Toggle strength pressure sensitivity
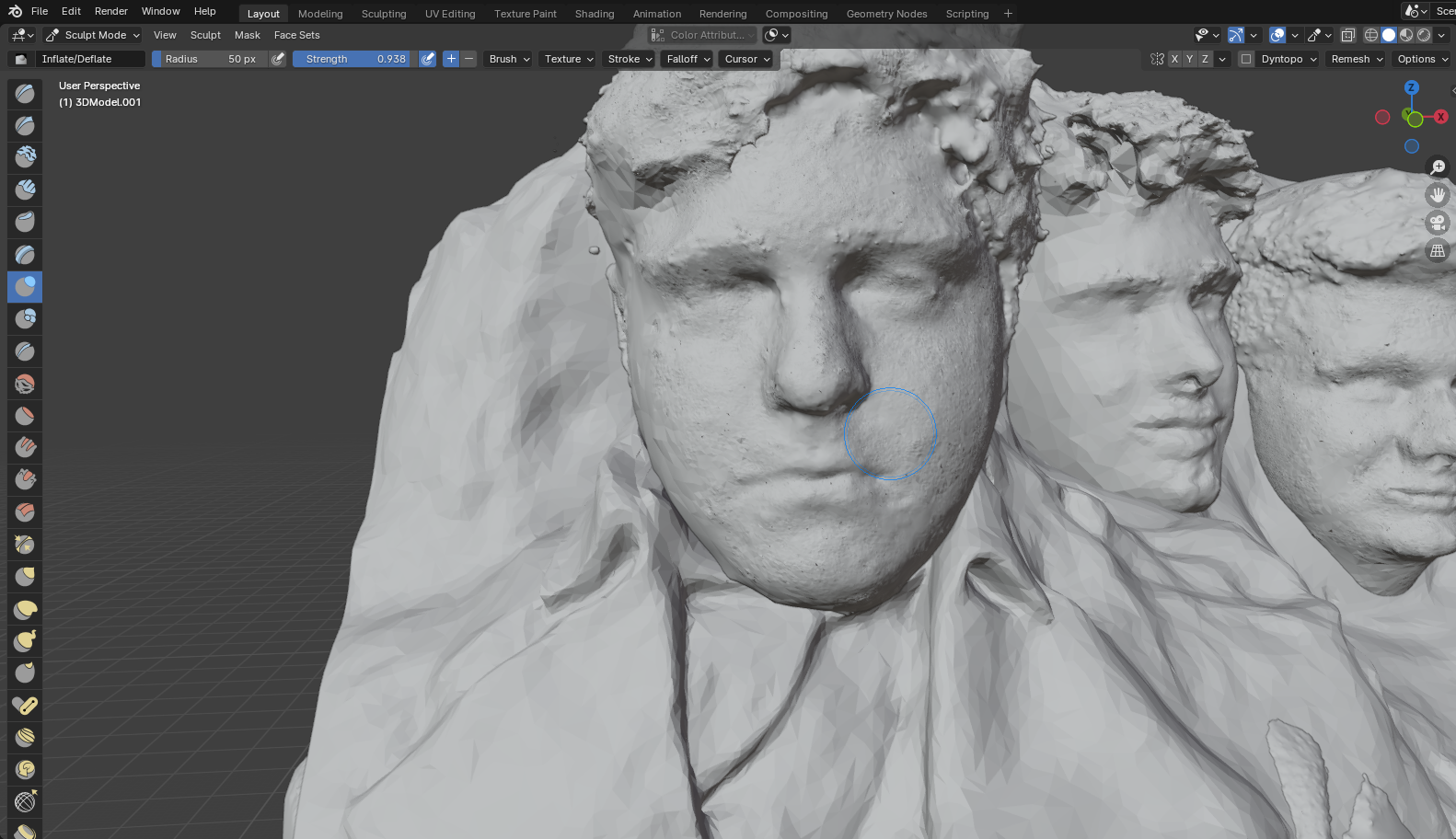Image resolution: width=1456 pixels, height=839 pixels. coord(428,59)
